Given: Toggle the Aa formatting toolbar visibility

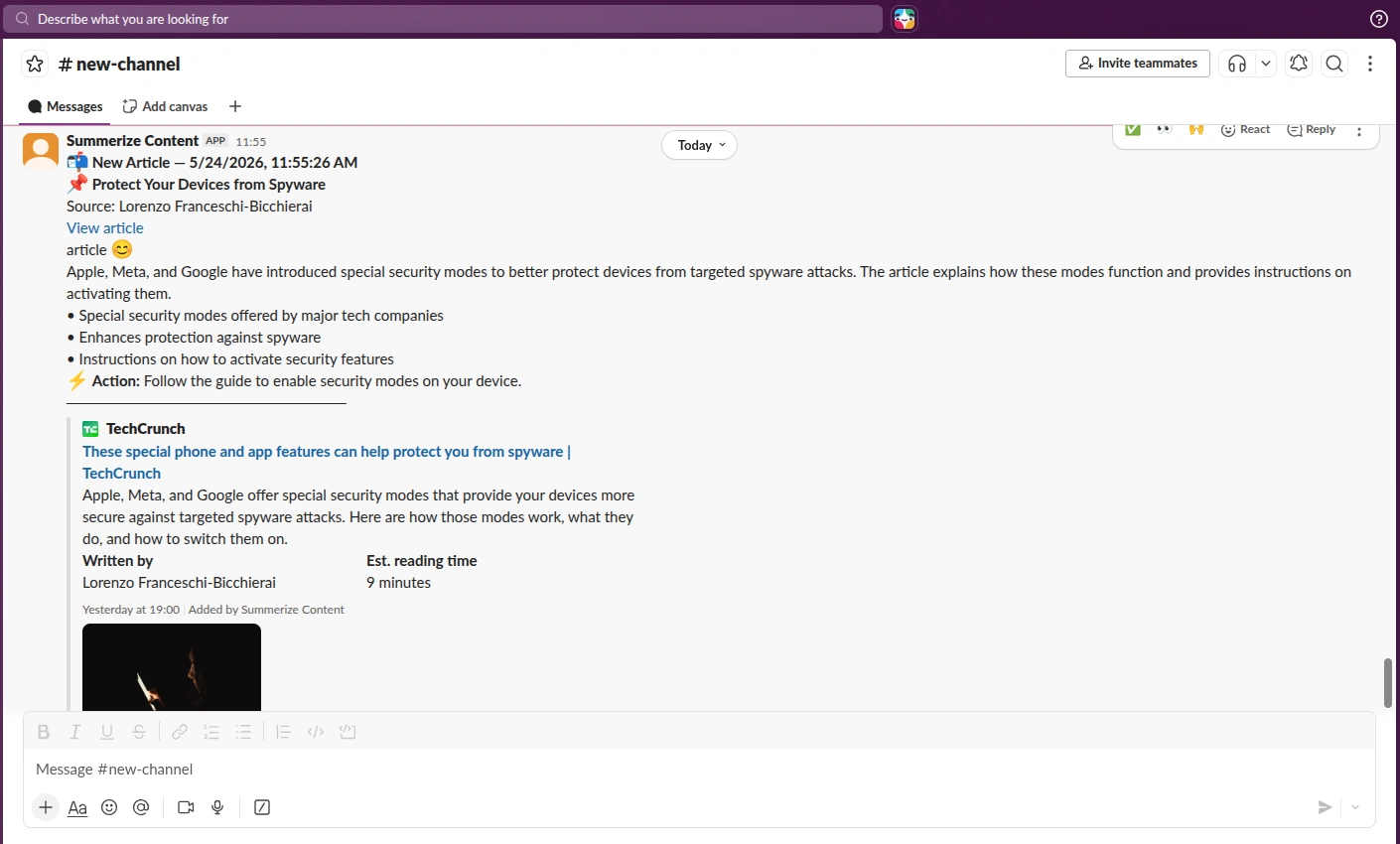Looking at the screenshot, I should [77, 807].
